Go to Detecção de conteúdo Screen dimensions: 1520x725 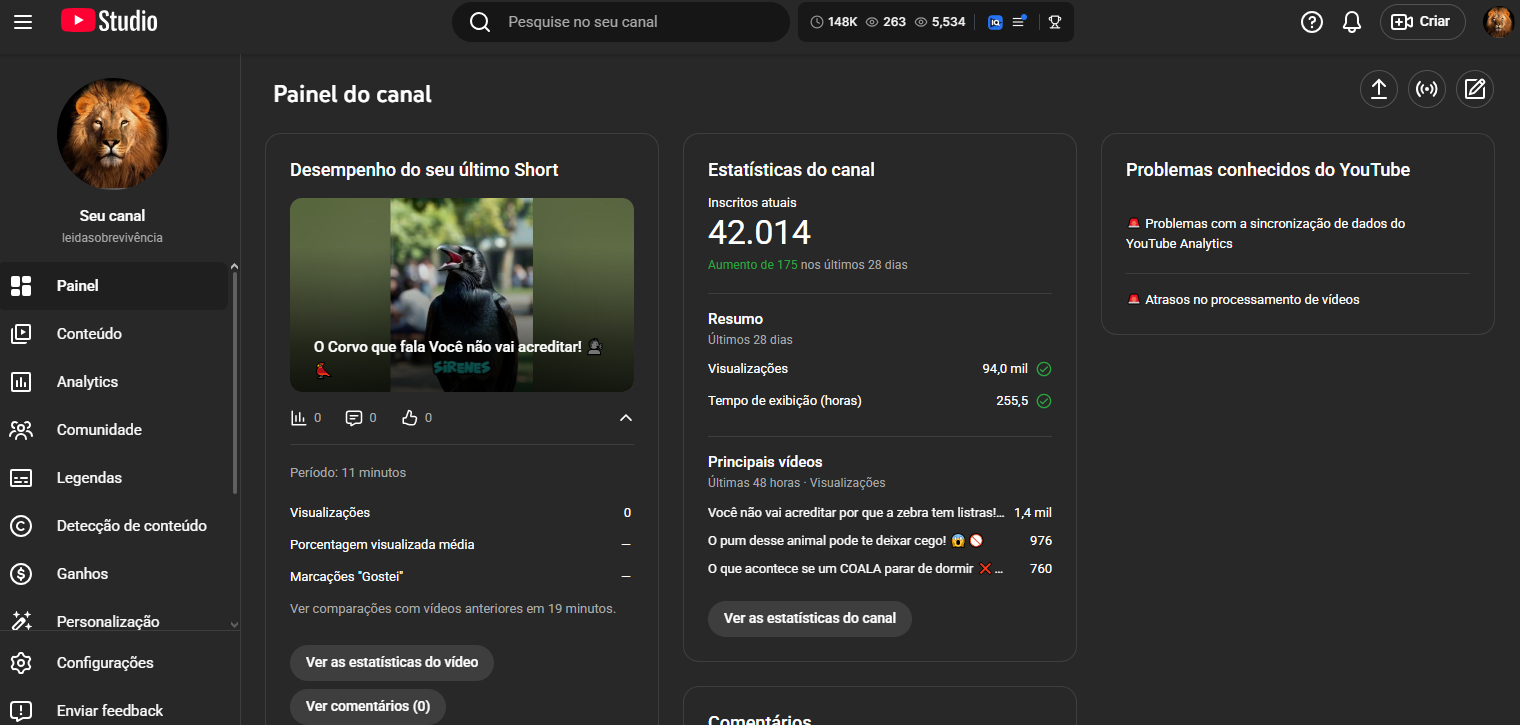point(115,526)
